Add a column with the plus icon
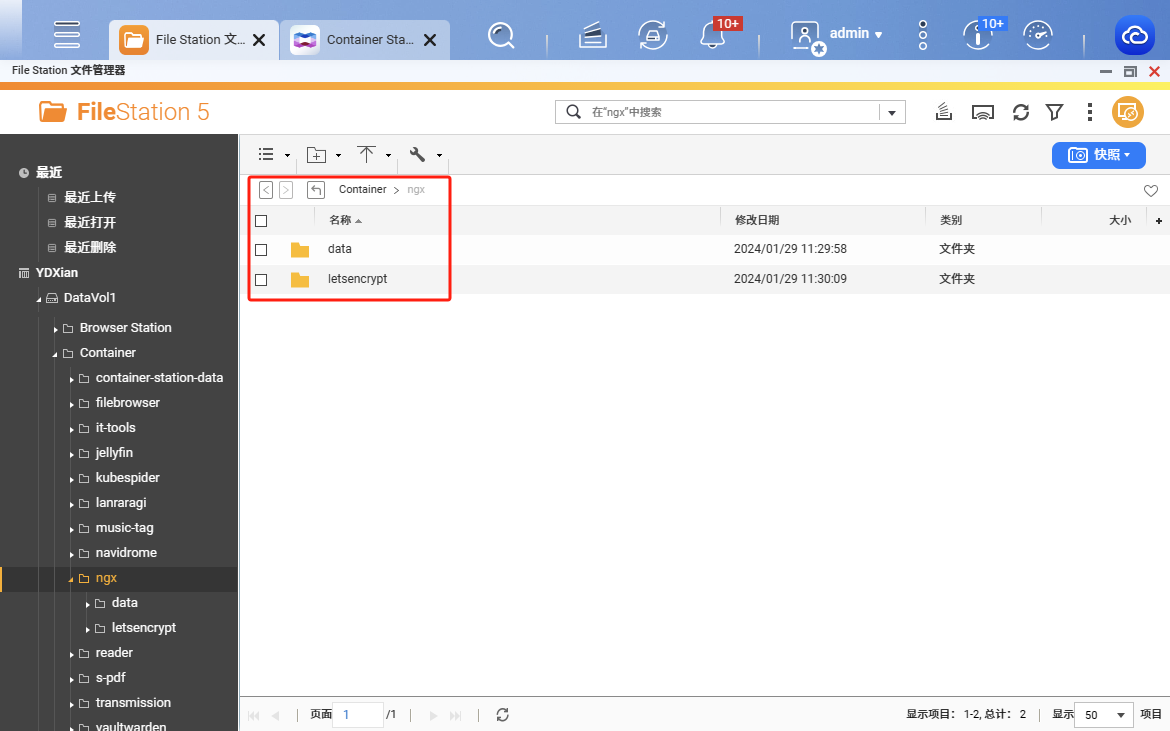Image resolution: width=1170 pixels, height=731 pixels. [x=1159, y=221]
